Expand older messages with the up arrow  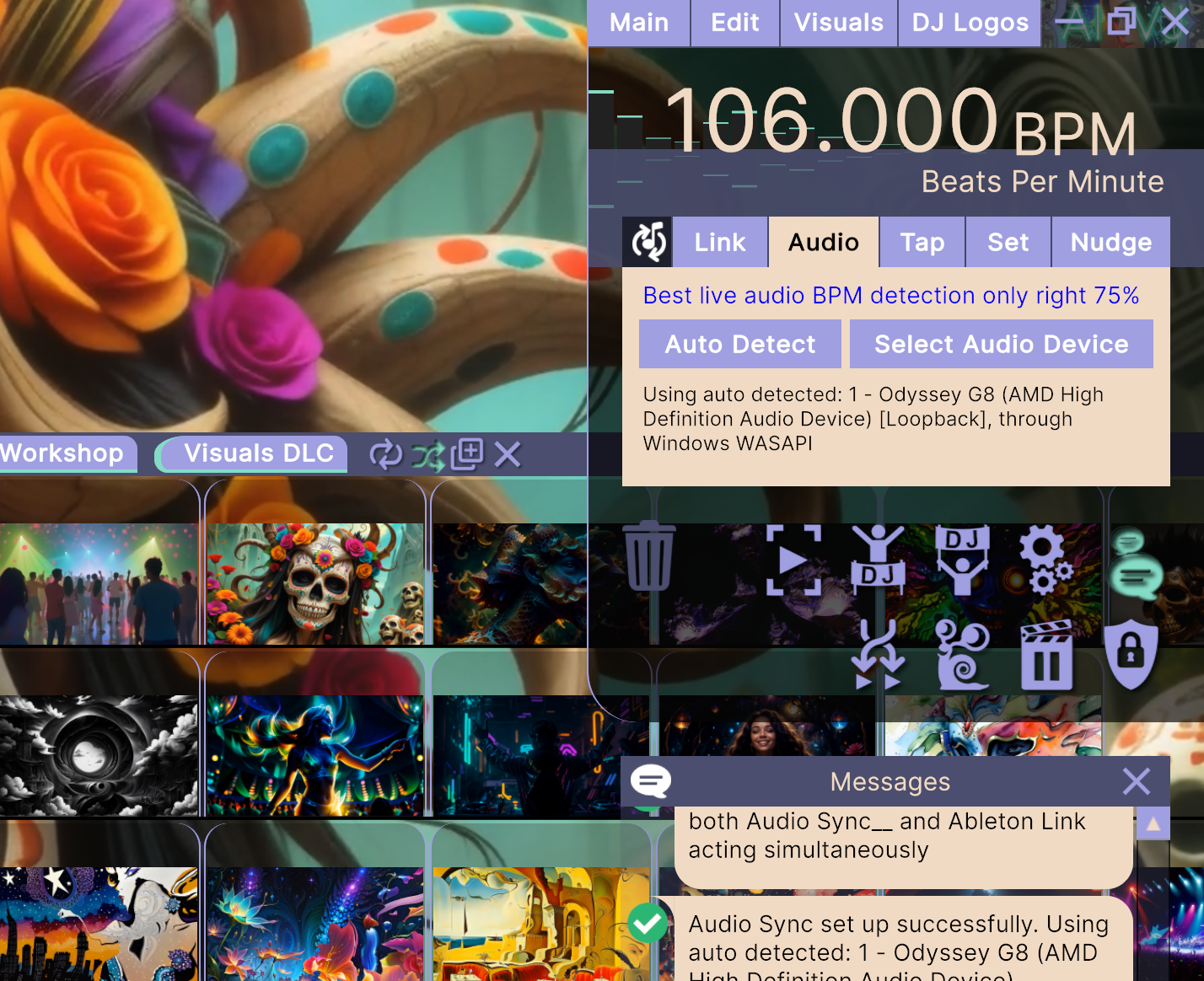[1154, 823]
